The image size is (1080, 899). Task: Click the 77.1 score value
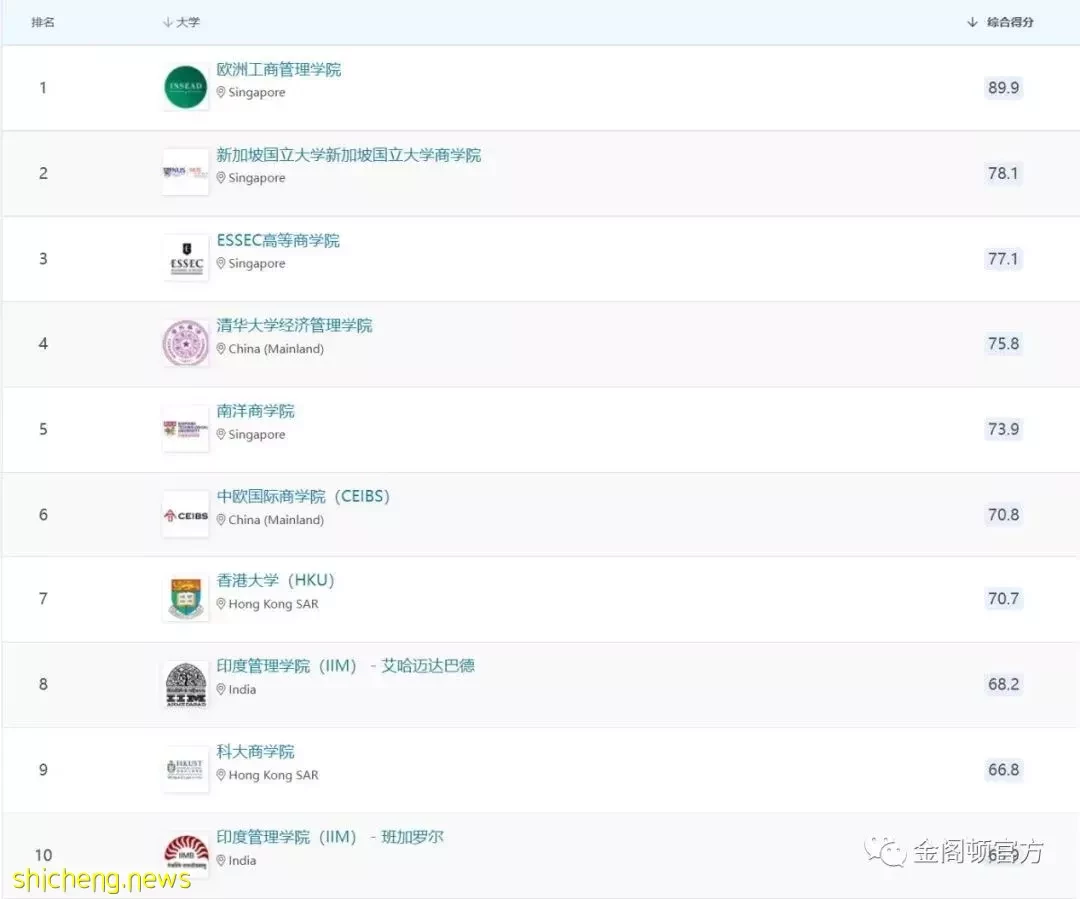pos(1004,258)
